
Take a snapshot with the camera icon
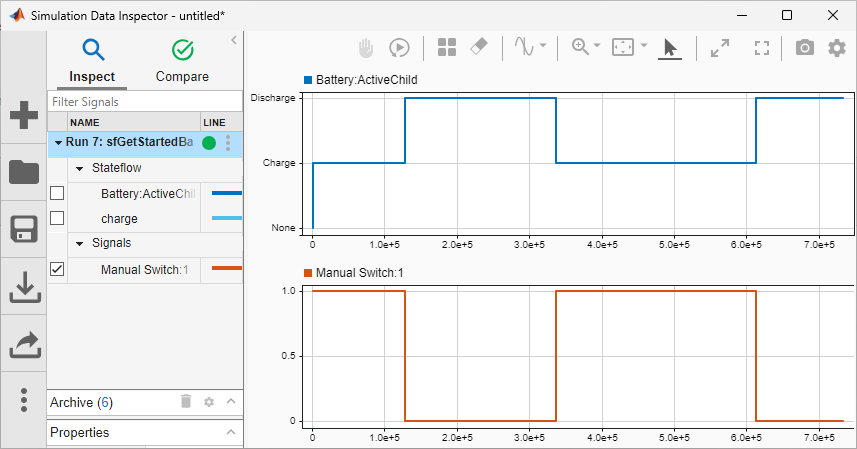tap(804, 47)
